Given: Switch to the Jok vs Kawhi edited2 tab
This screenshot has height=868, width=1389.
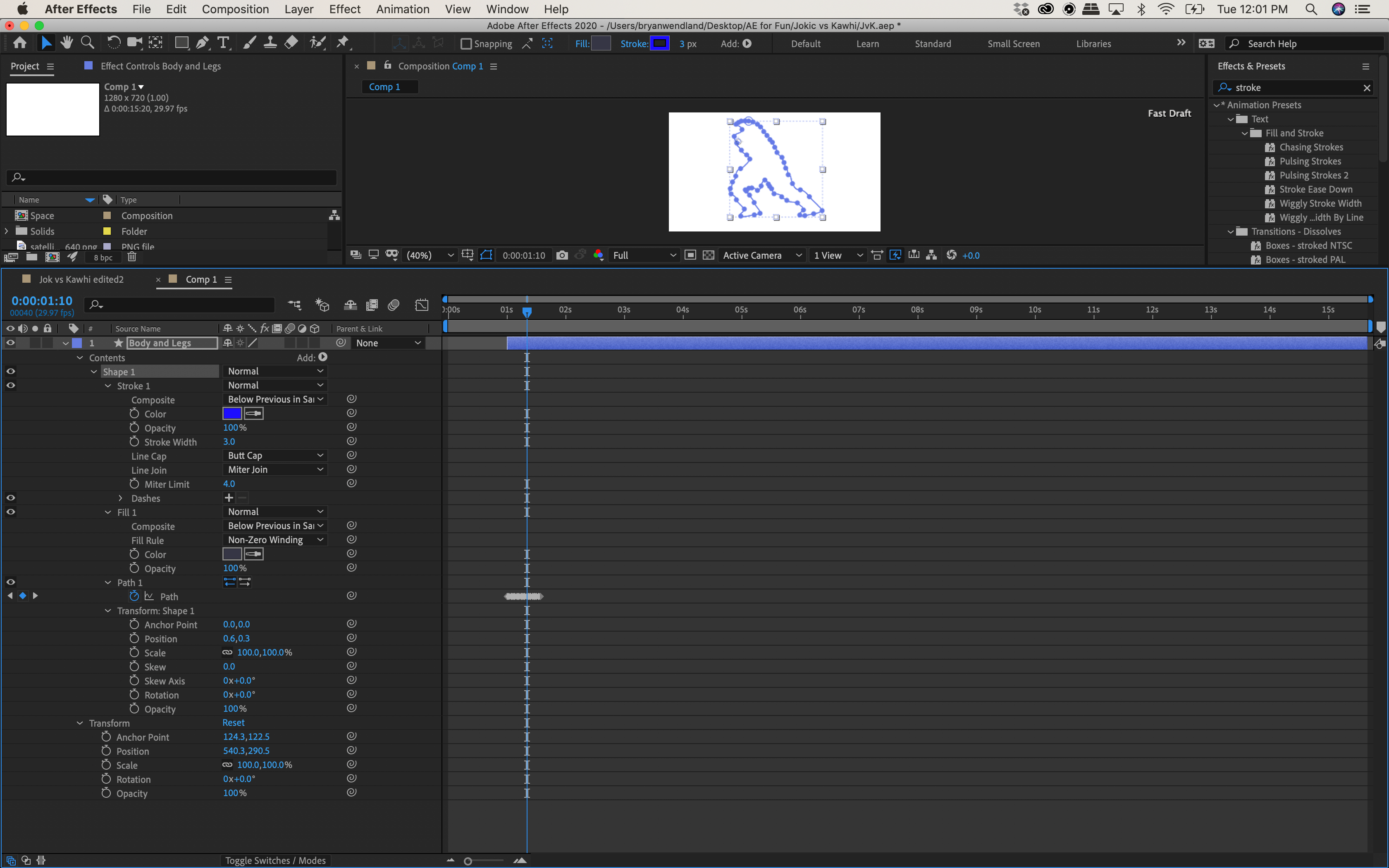Looking at the screenshot, I should click(81, 279).
